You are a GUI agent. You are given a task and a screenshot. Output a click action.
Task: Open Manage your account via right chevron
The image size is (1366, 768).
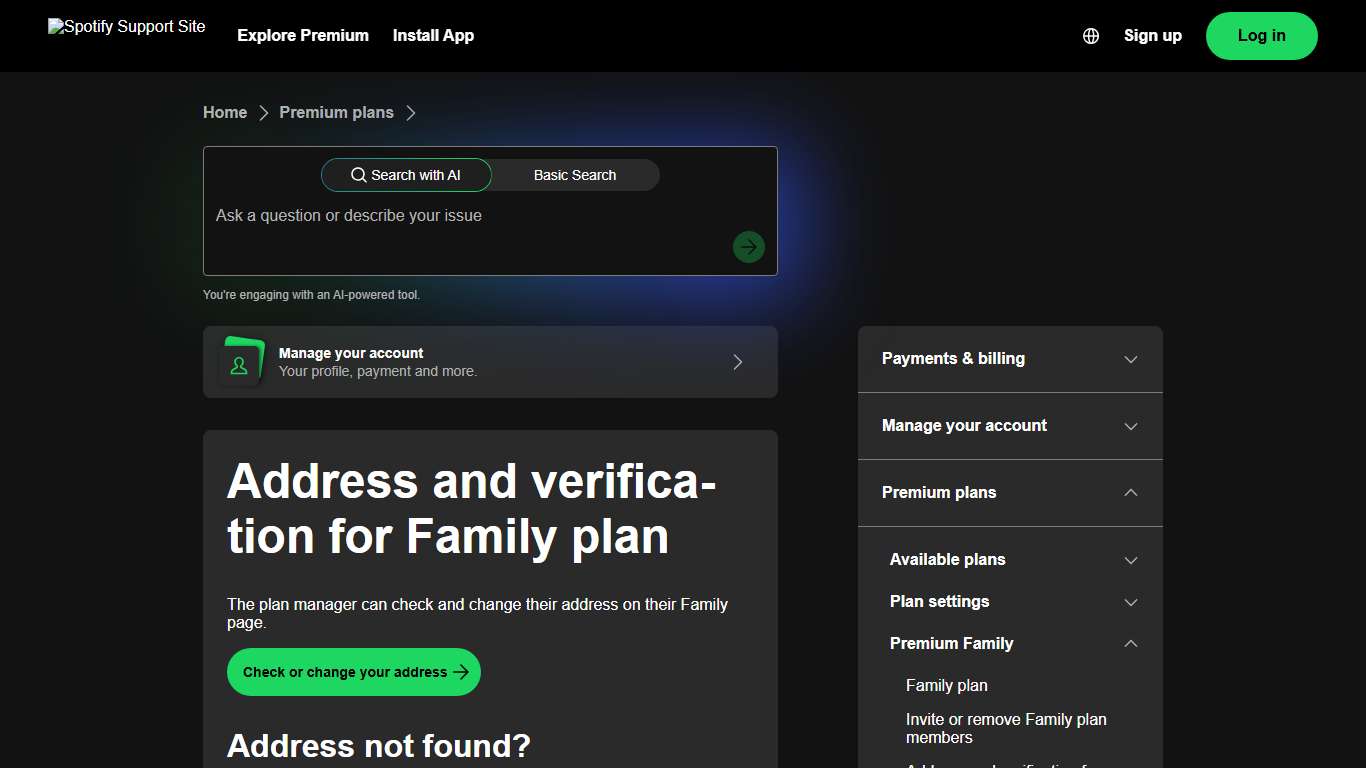[737, 362]
